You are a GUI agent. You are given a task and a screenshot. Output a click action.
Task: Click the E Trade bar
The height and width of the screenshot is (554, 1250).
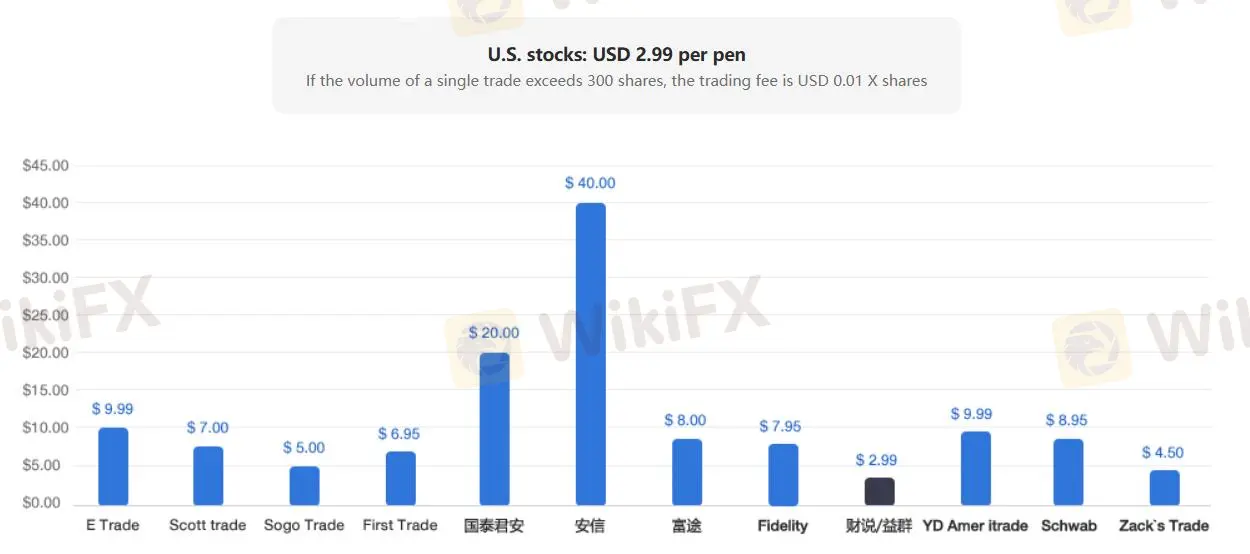click(x=113, y=466)
